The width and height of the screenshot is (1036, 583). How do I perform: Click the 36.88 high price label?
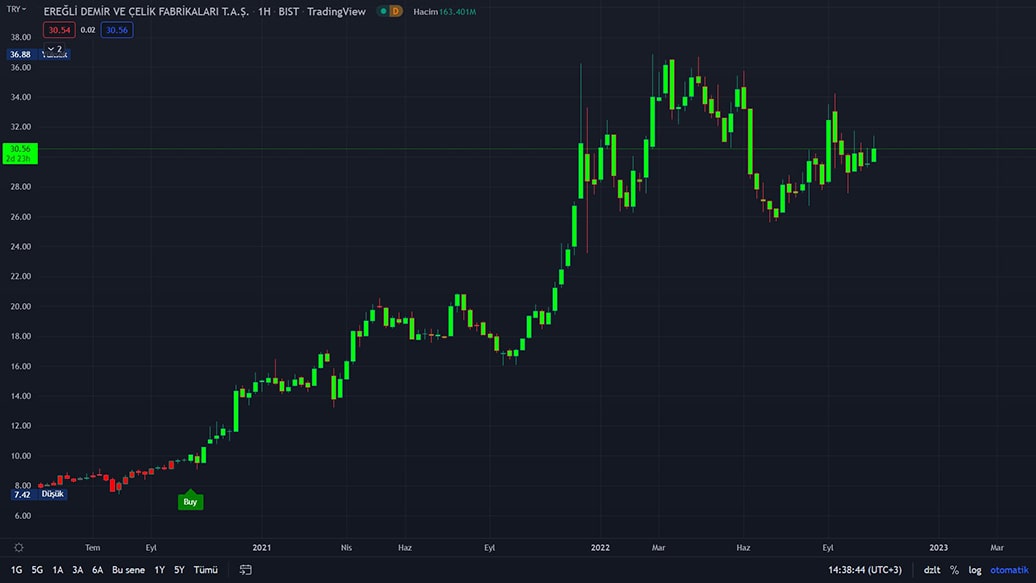[20, 54]
